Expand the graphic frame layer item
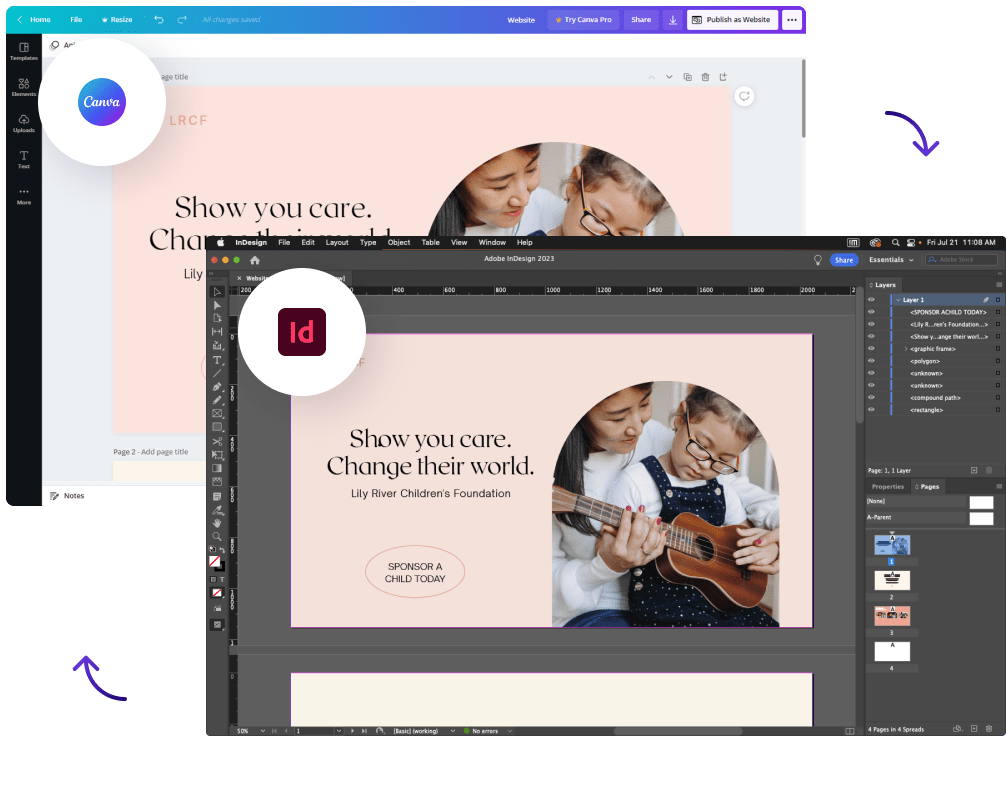This screenshot has width=1006, height=806. coord(906,349)
